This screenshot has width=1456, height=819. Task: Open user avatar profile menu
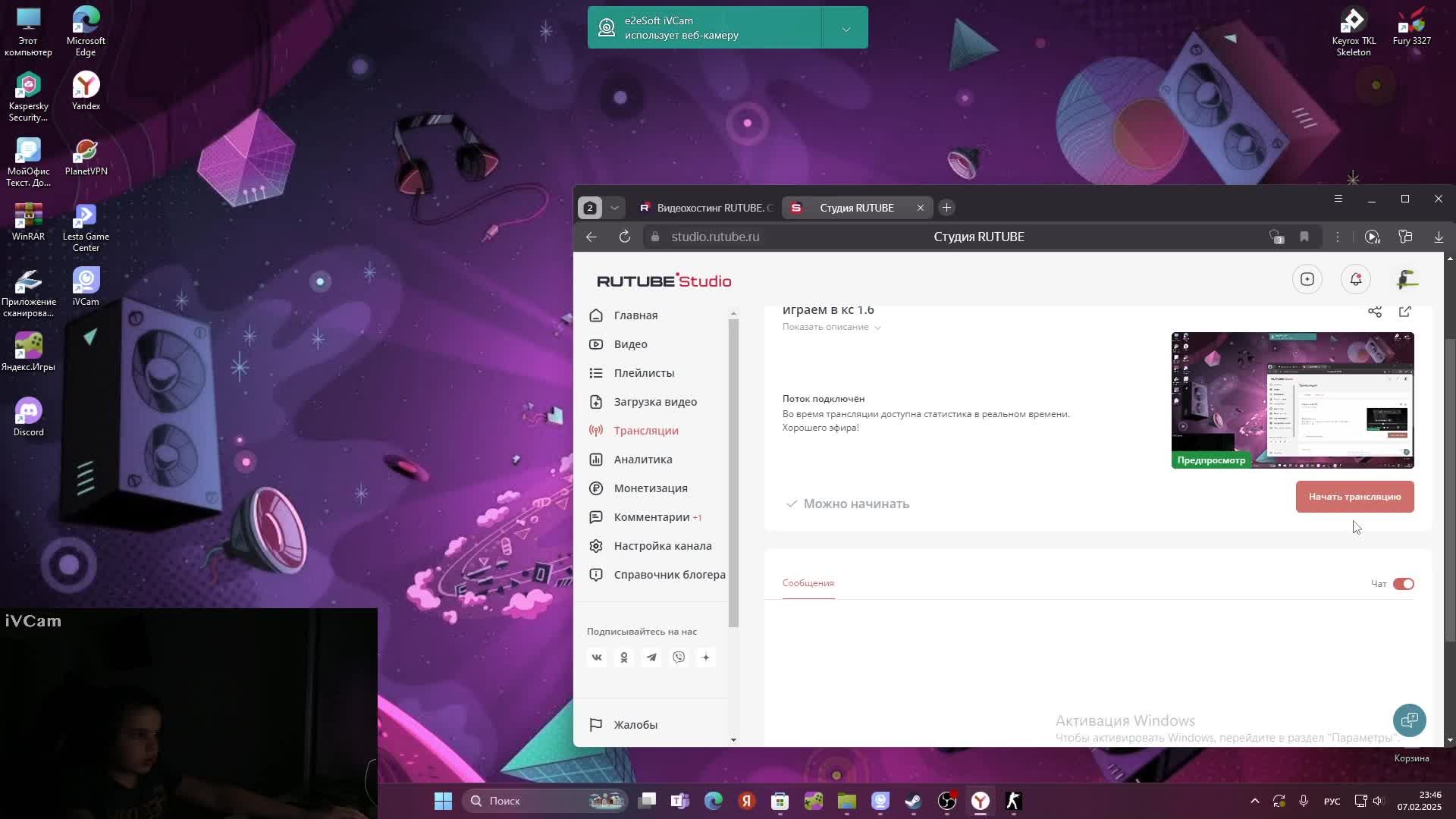point(1407,280)
